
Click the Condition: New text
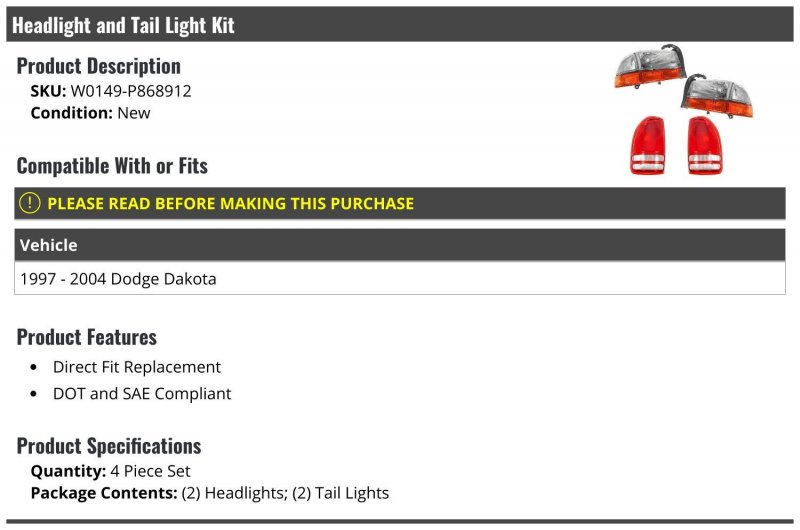click(x=90, y=113)
